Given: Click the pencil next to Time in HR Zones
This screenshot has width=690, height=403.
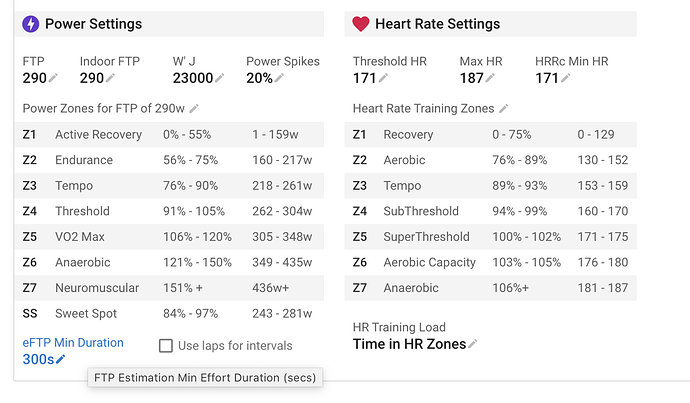Looking at the screenshot, I should pos(473,345).
